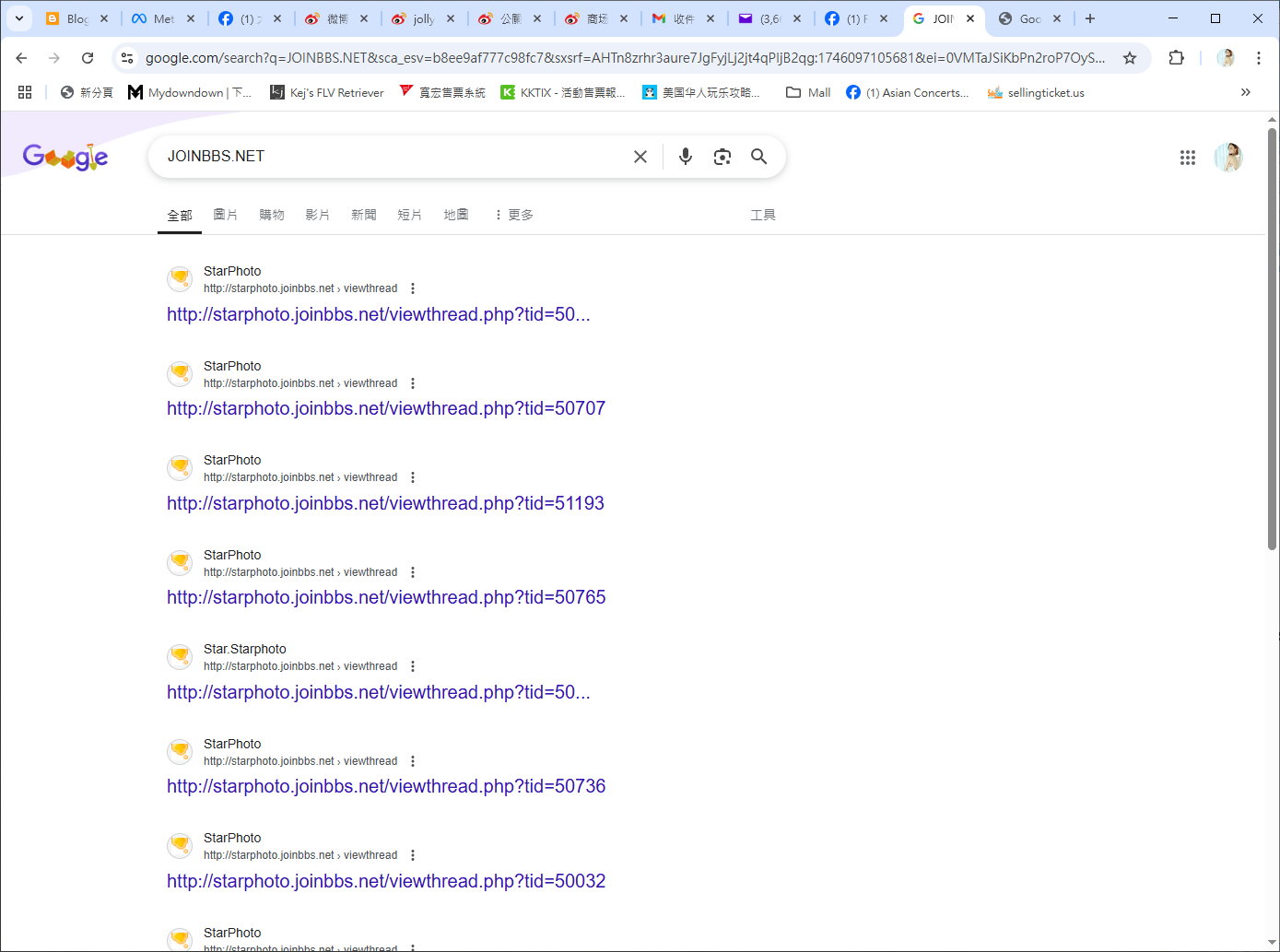Open the sellingticket.us bookmark
Image resolution: width=1280 pixels, height=952 pixels.
tap(1036, 92)
